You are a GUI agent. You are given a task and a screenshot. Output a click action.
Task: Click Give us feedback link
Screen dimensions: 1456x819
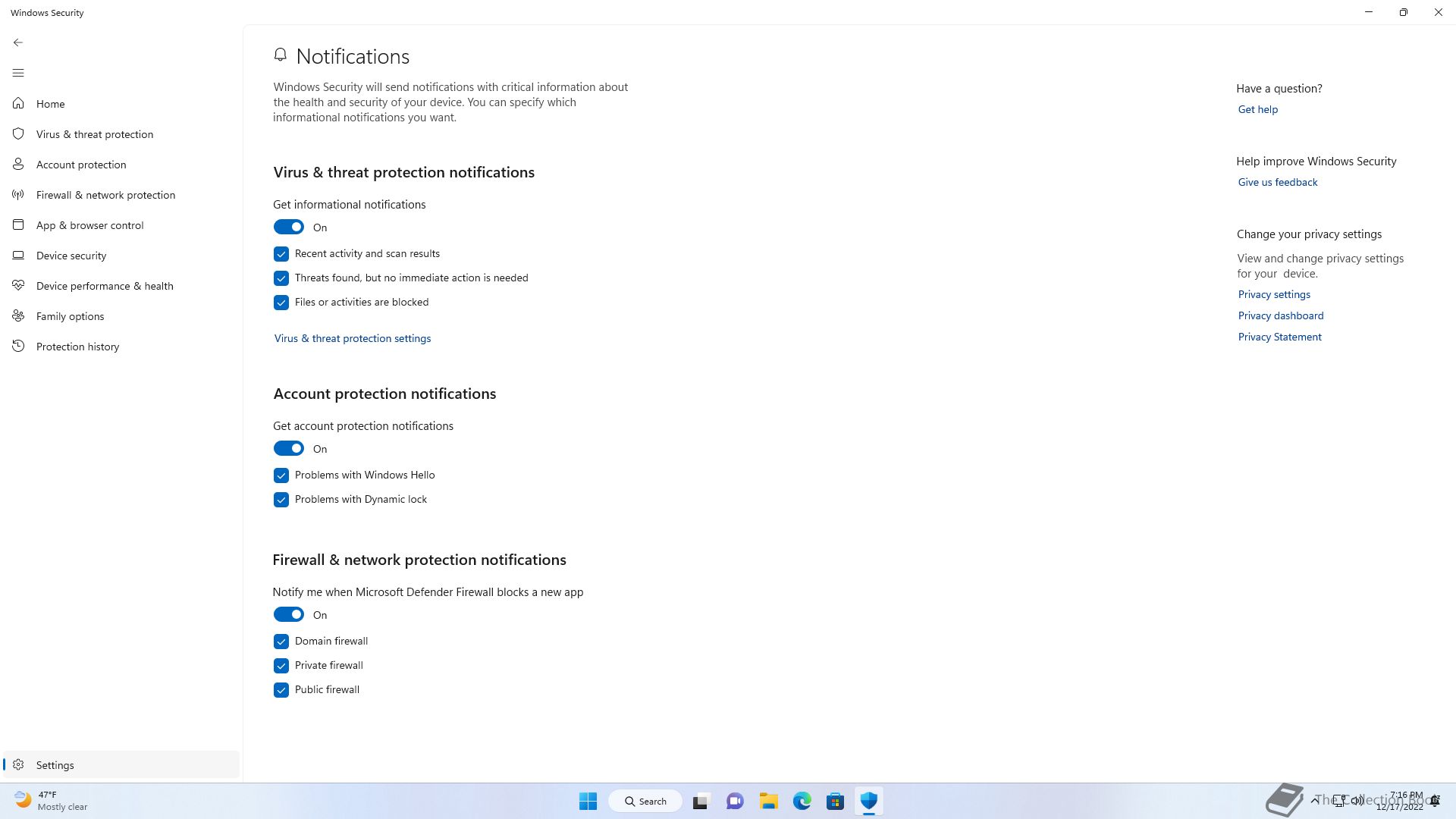(x=1278, y=182)
